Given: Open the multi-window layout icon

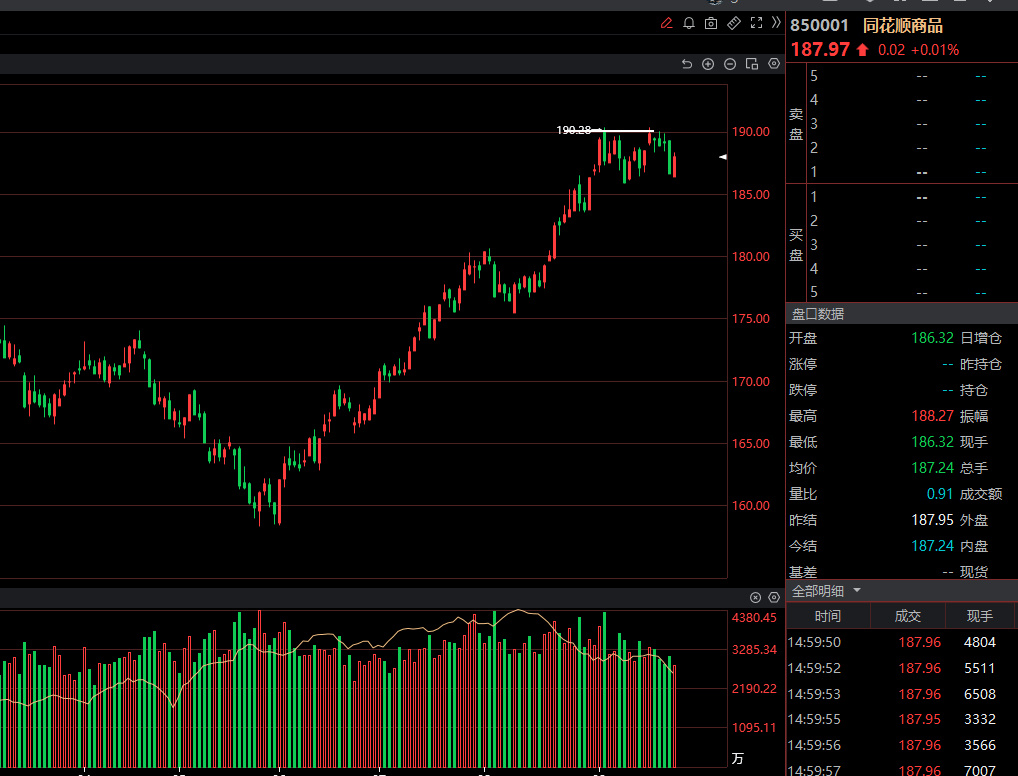Looking at the screenshot, I should [752, 64].
